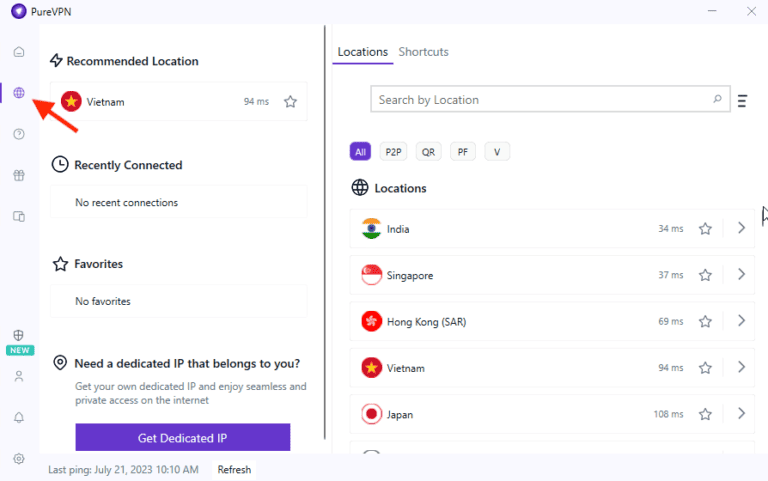Expand the Hong Kong (SAR) chevron
The width and height of the screenshot is (768, 481).
pyautogui.click(x=741, y=321)
